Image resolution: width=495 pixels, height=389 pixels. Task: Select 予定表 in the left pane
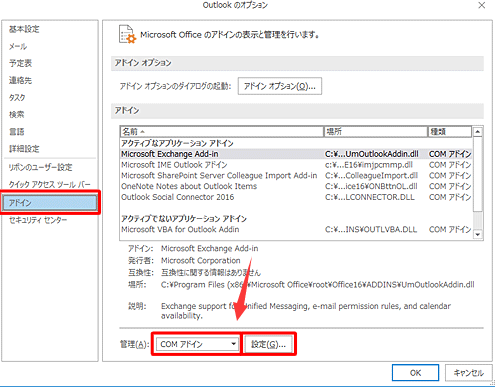20,63
